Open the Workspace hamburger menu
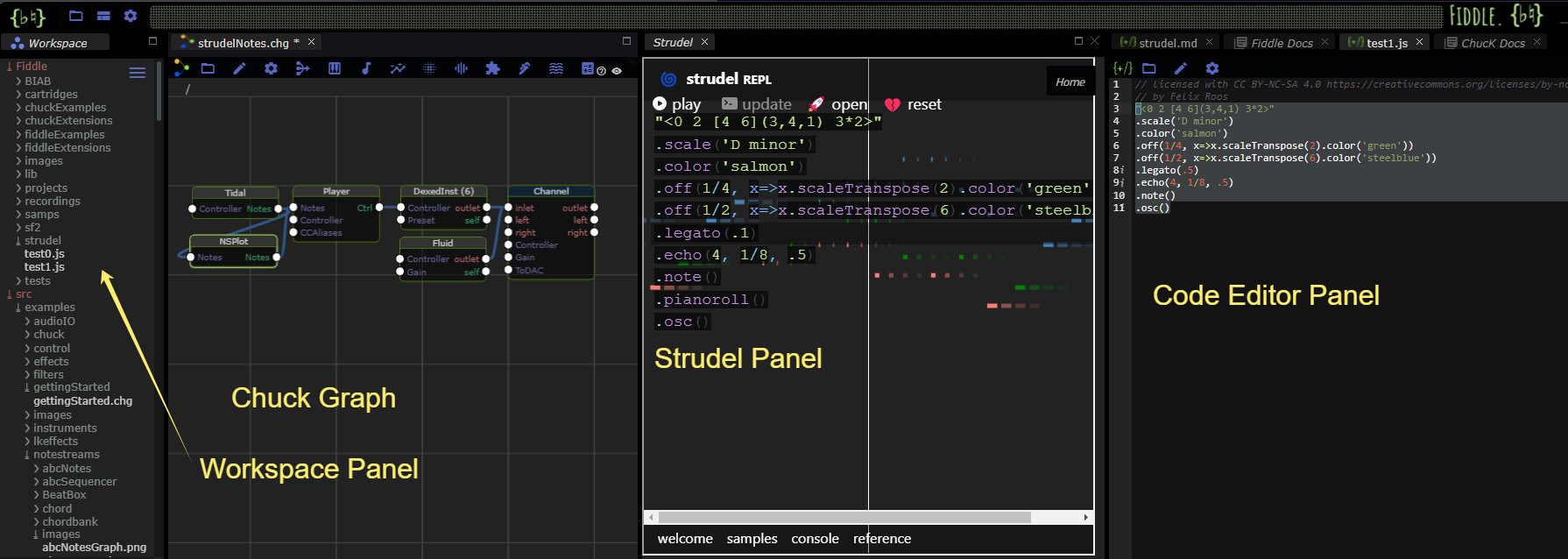Screen dimensions: 1568x559 pyautogui.click(x=138, y=73)
